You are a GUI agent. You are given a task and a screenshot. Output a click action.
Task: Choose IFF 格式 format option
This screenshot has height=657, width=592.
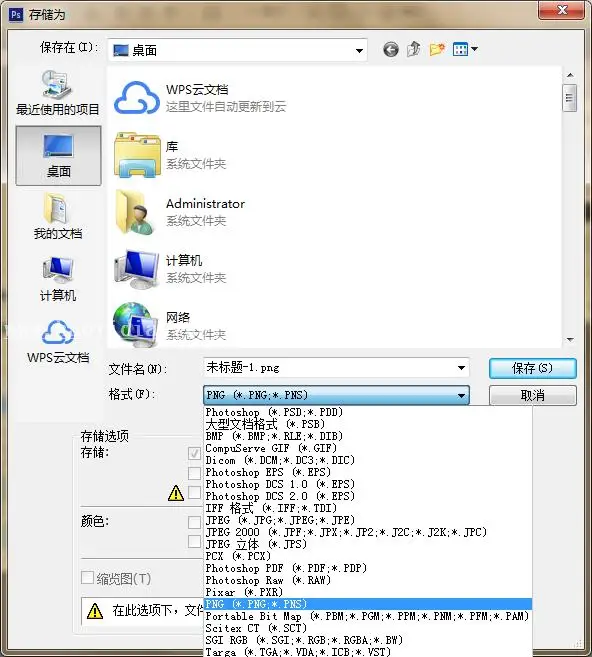point(368,508)
